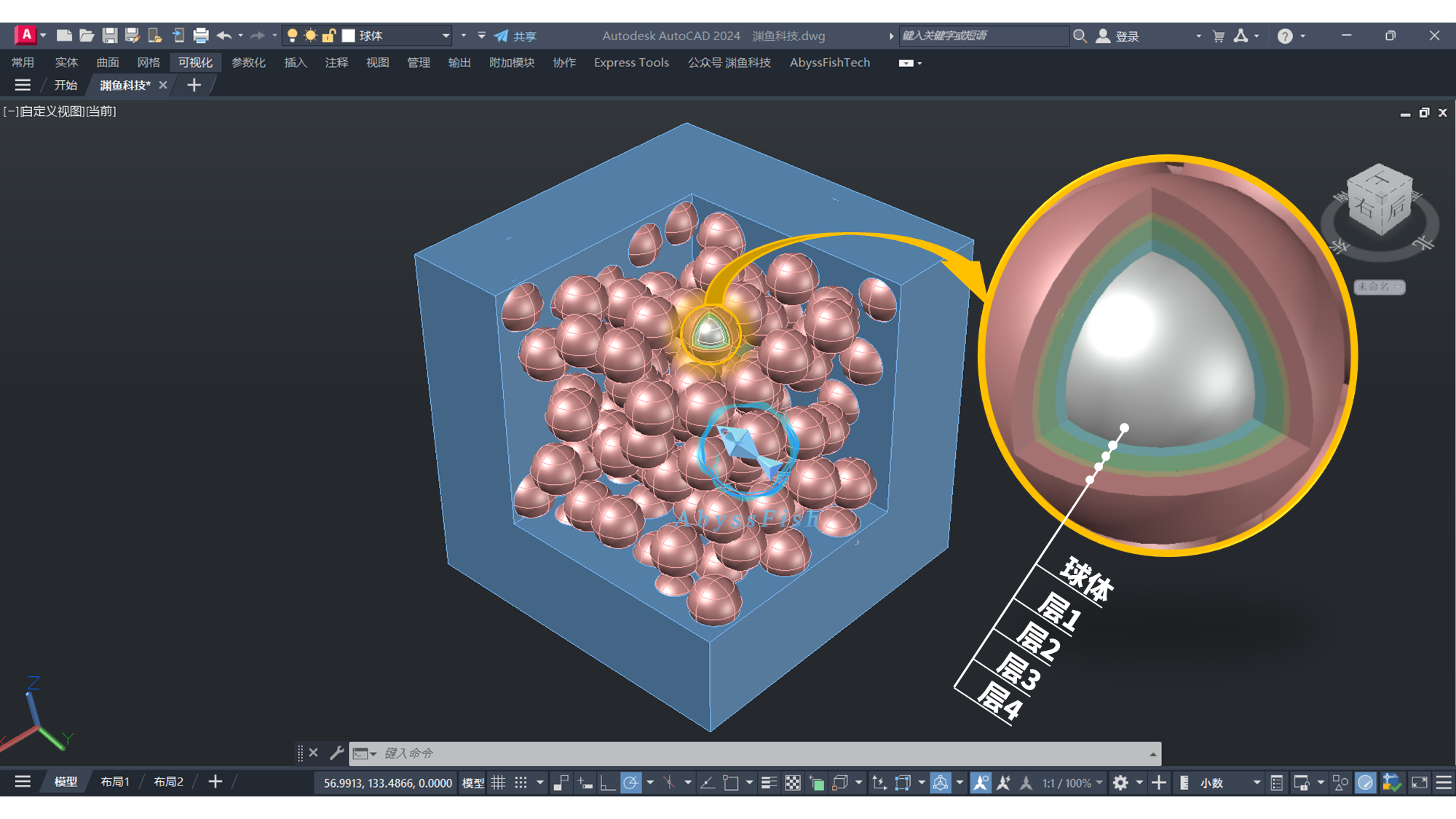This screenshot has height=819, width=1456.
Task: Toggle polar tracking in status bar
Action: [x=630, y=783]
